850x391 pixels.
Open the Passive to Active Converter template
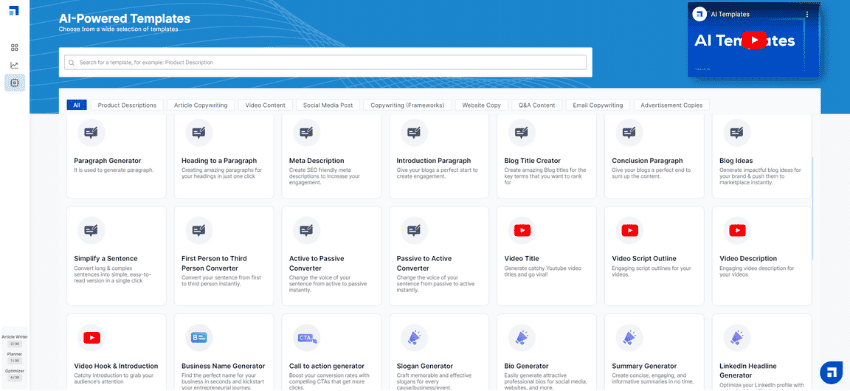439,255
